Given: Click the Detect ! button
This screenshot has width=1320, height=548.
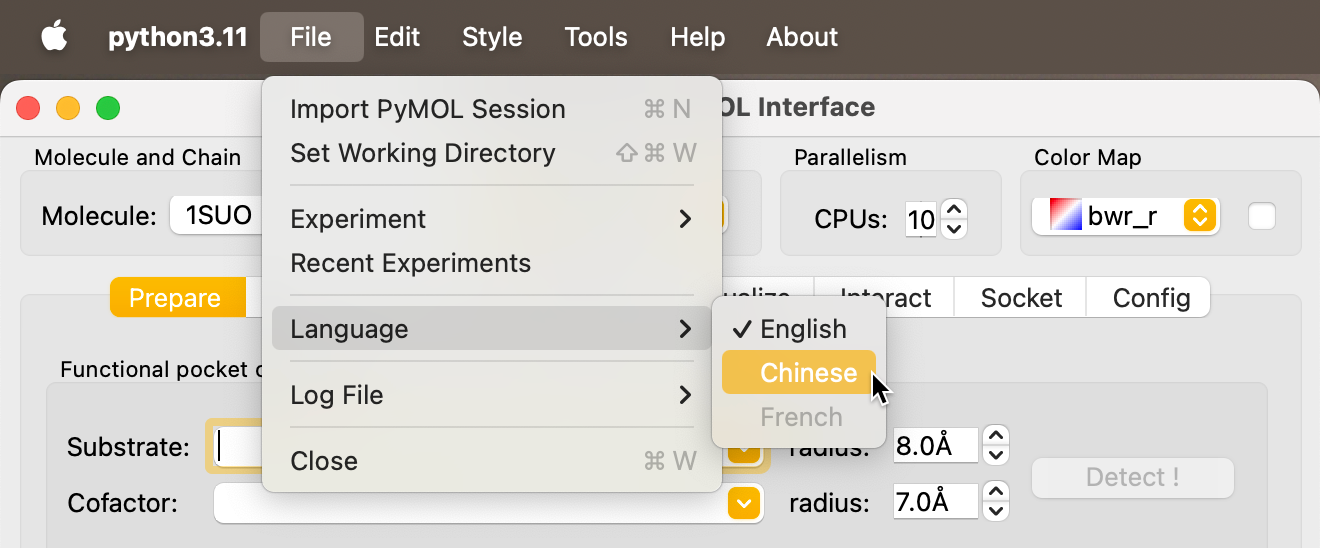Looking at the screenshot, I should point(1133,478).
